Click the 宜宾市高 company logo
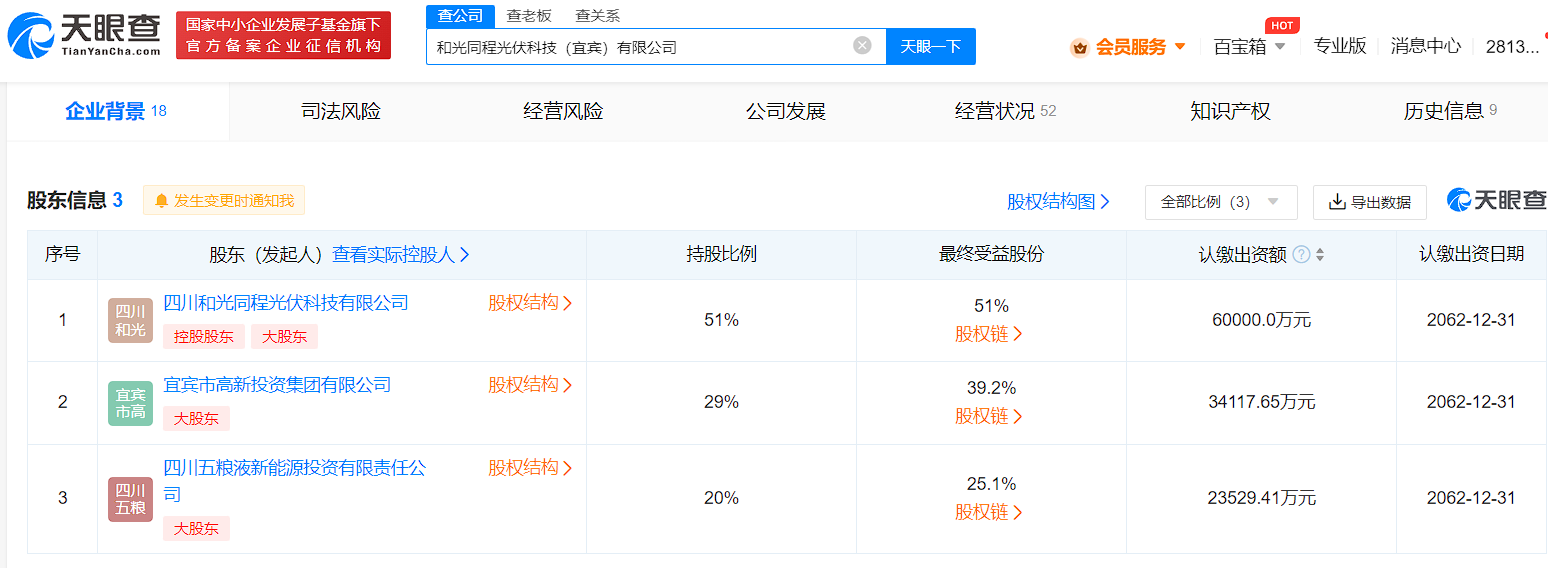The width and height of the screenshot is (1548, 568). coord(131,403)
